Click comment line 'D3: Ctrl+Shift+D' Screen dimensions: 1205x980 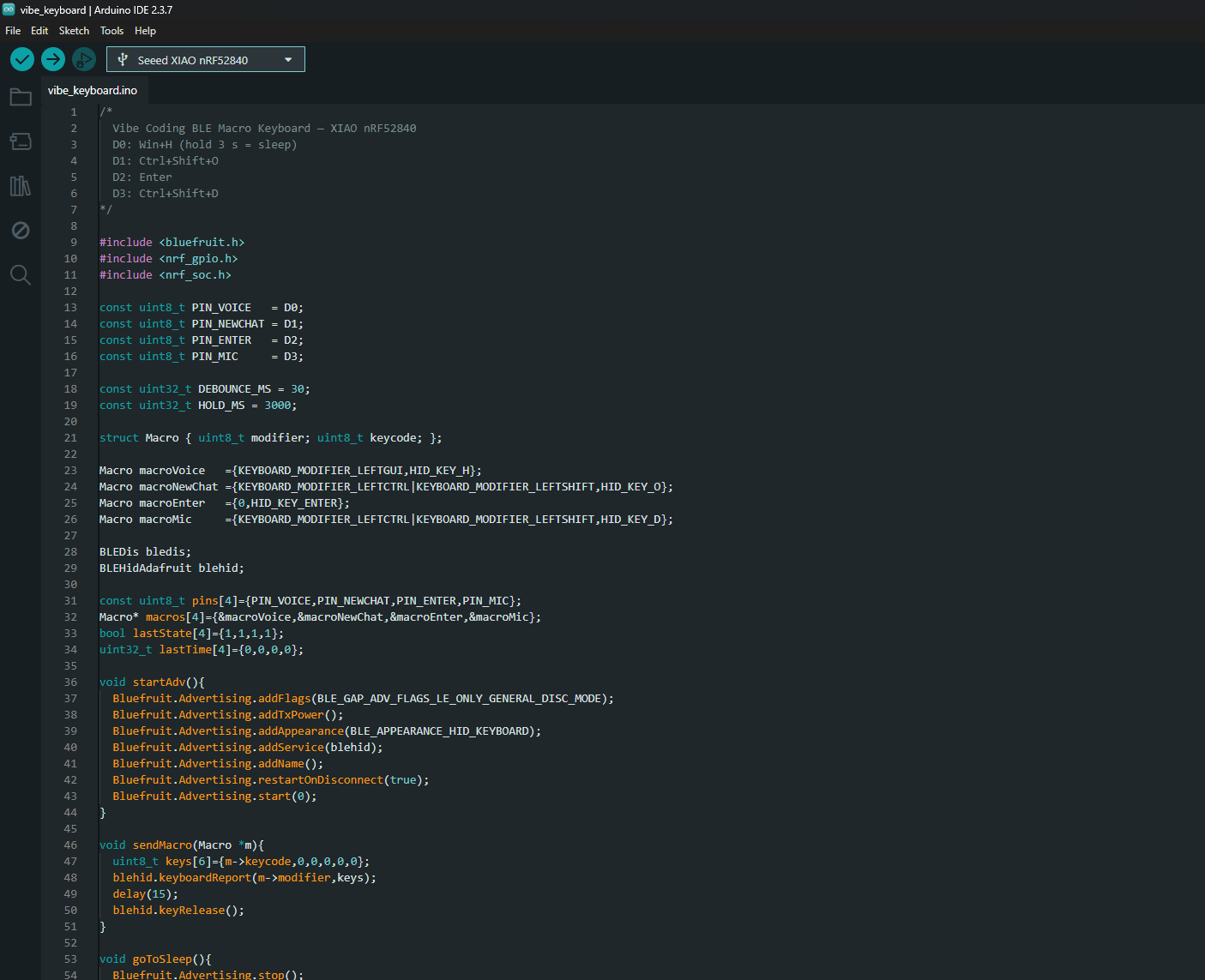(166, 194)
